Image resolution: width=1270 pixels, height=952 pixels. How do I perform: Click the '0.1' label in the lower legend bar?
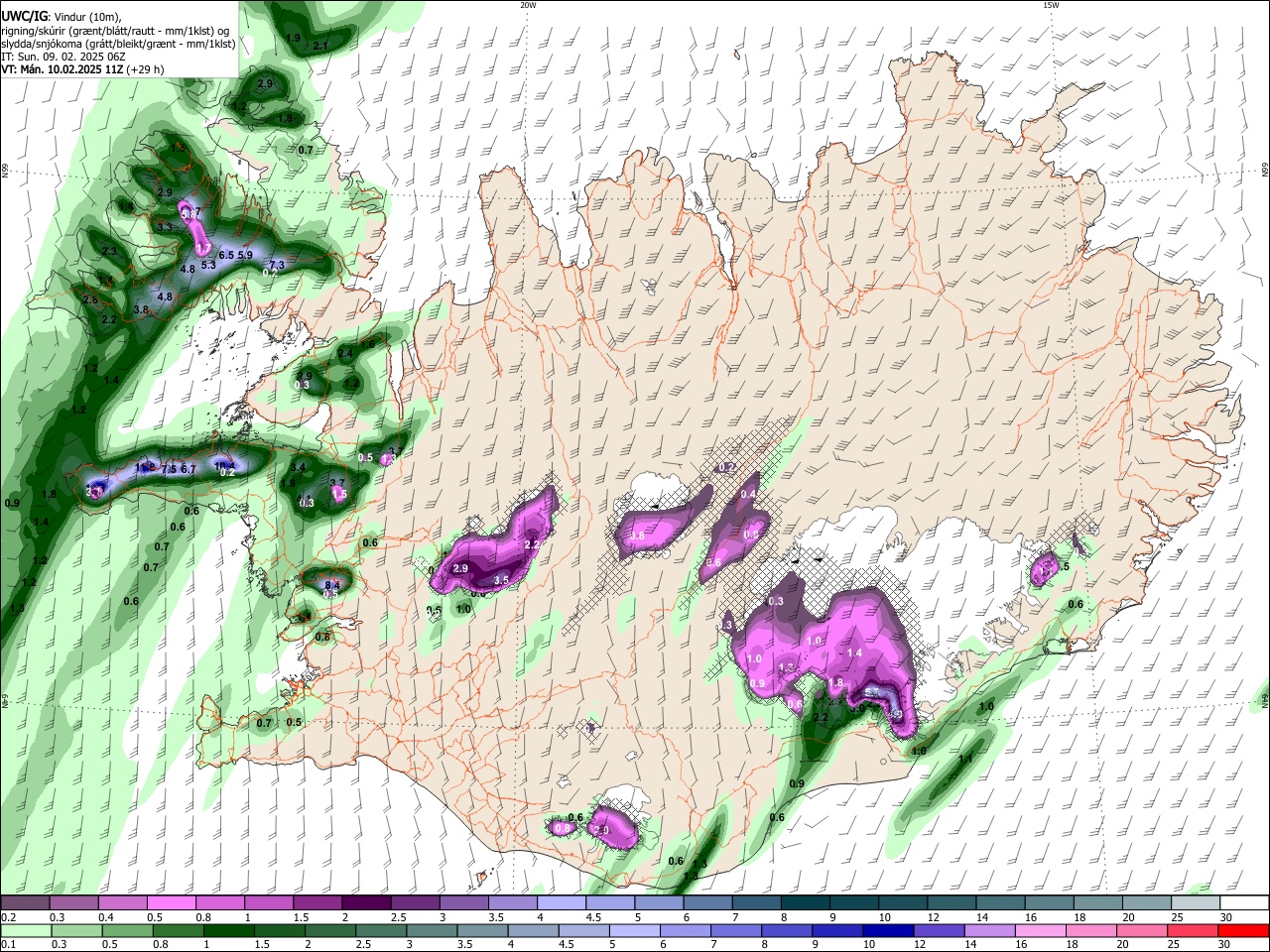coord(8,945)
